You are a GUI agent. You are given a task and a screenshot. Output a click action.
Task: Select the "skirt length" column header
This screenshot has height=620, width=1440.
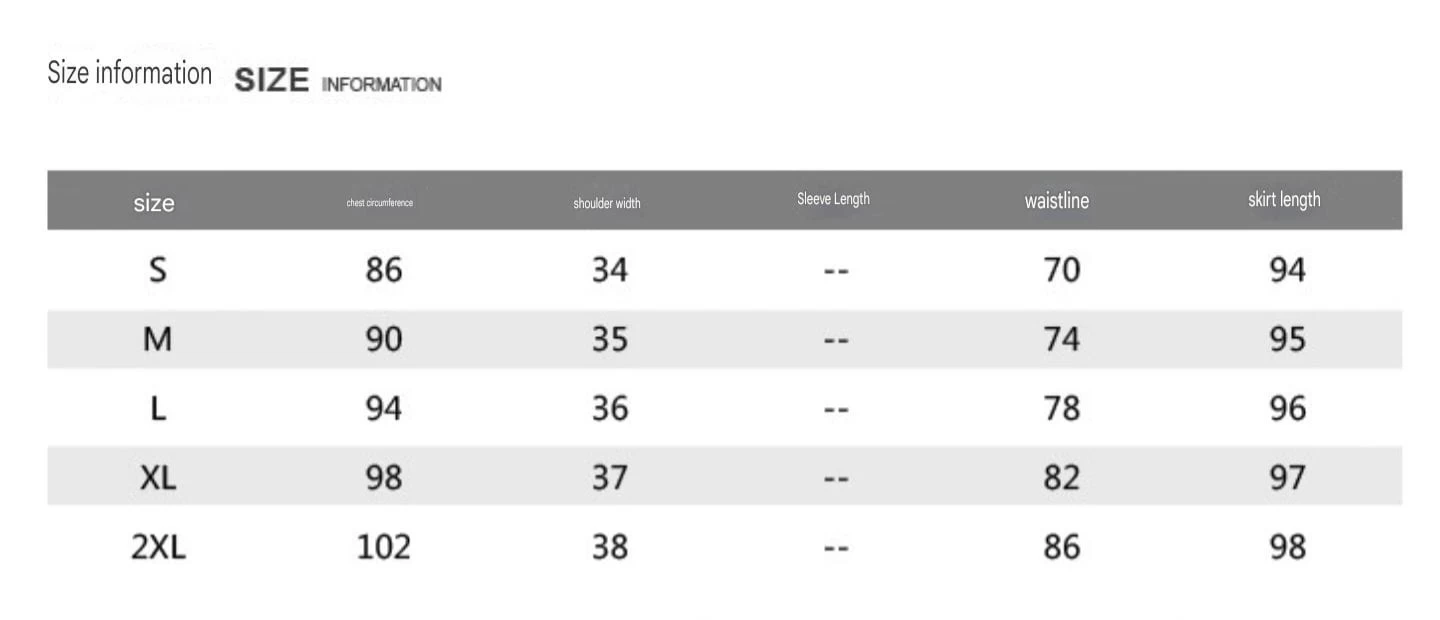tap(1284, 200)
